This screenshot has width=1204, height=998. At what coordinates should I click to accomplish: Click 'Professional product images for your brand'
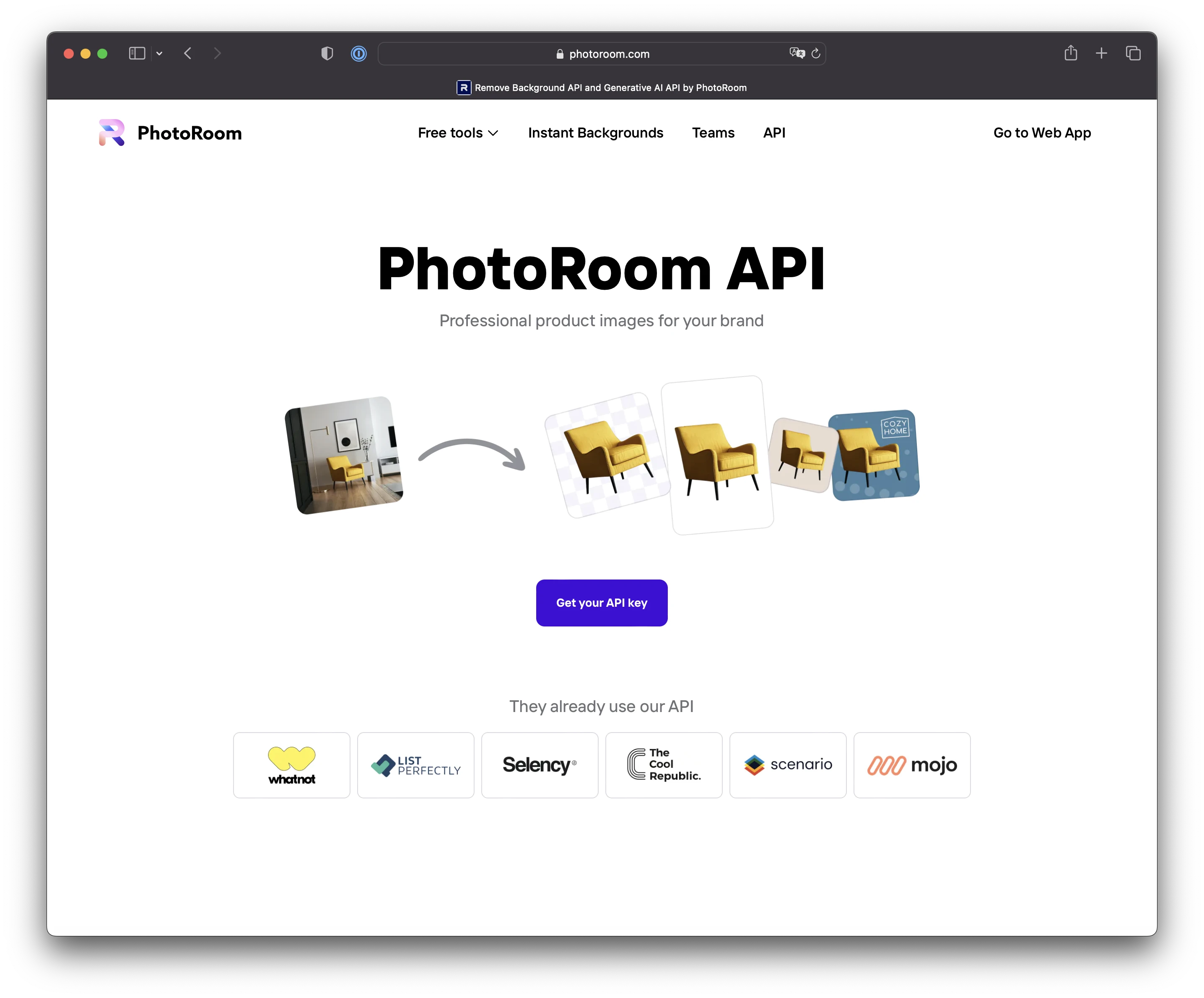coord(602,321)
